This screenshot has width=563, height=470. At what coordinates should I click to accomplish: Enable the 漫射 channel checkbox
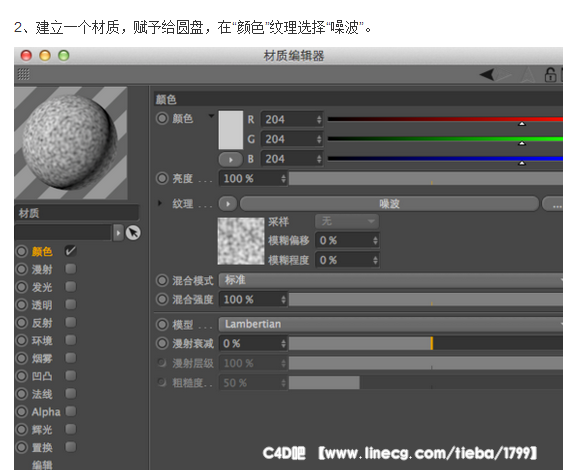coord(70,269)
